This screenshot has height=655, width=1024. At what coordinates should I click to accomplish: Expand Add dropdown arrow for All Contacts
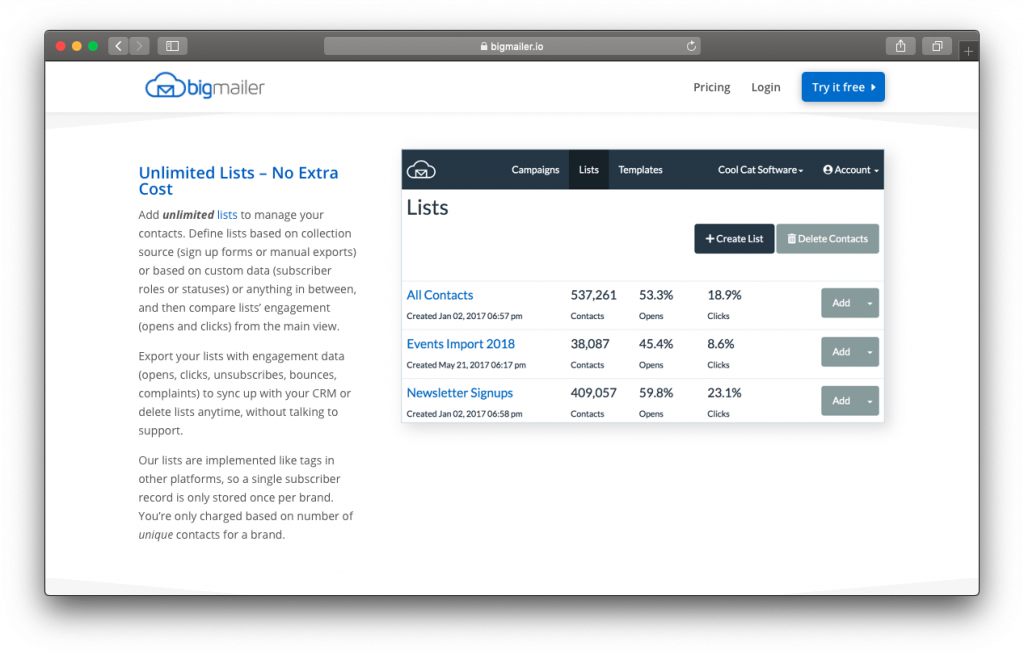click(870, 303)
